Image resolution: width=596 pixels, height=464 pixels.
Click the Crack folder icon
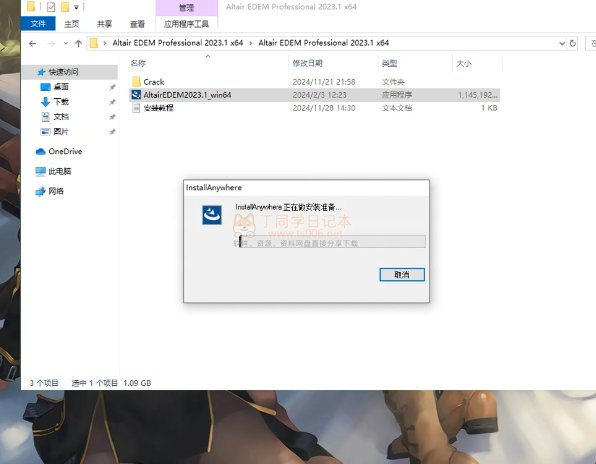tap(136, 81)
